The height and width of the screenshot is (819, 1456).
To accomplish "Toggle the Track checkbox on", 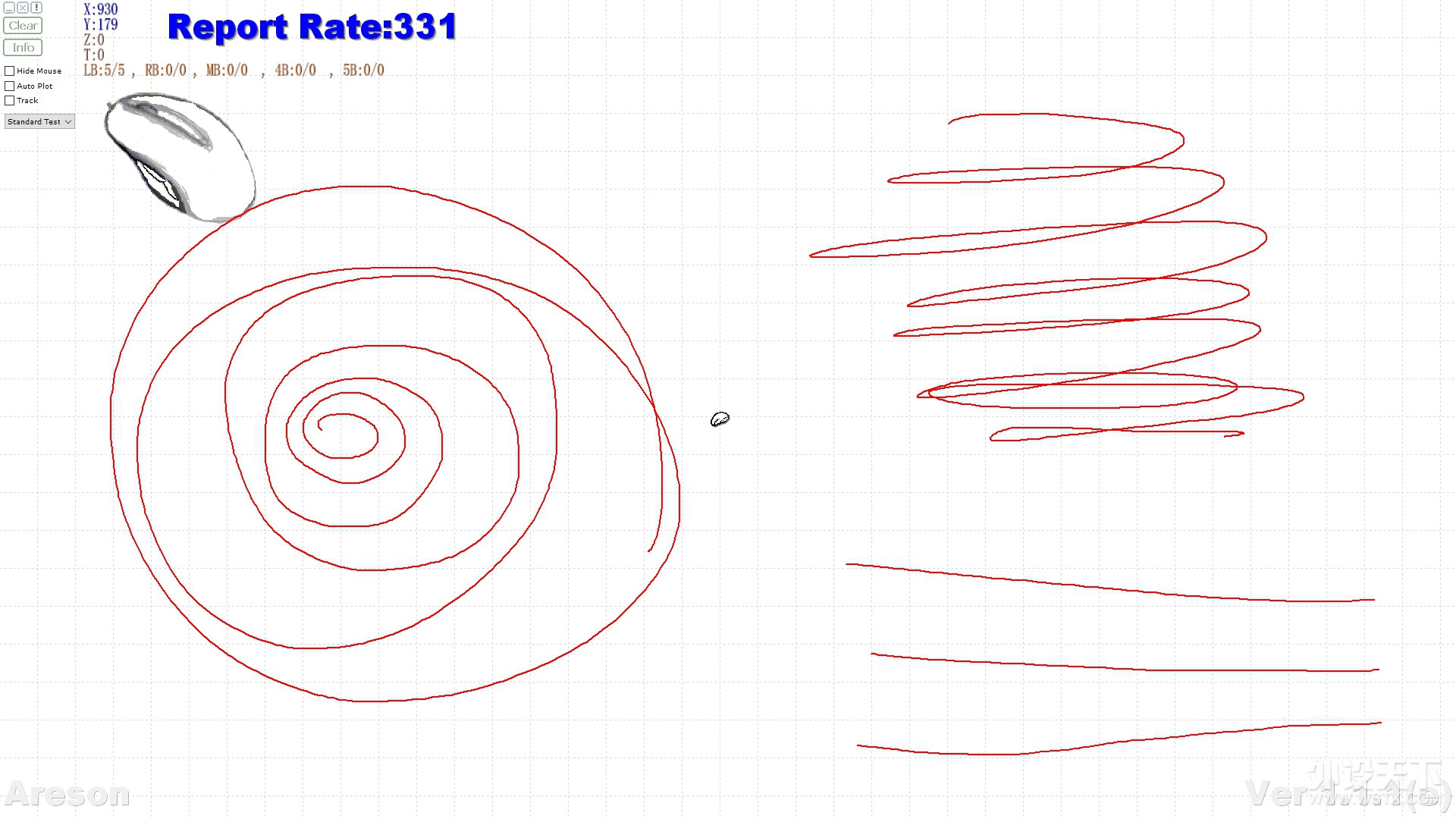I will 10,100.
